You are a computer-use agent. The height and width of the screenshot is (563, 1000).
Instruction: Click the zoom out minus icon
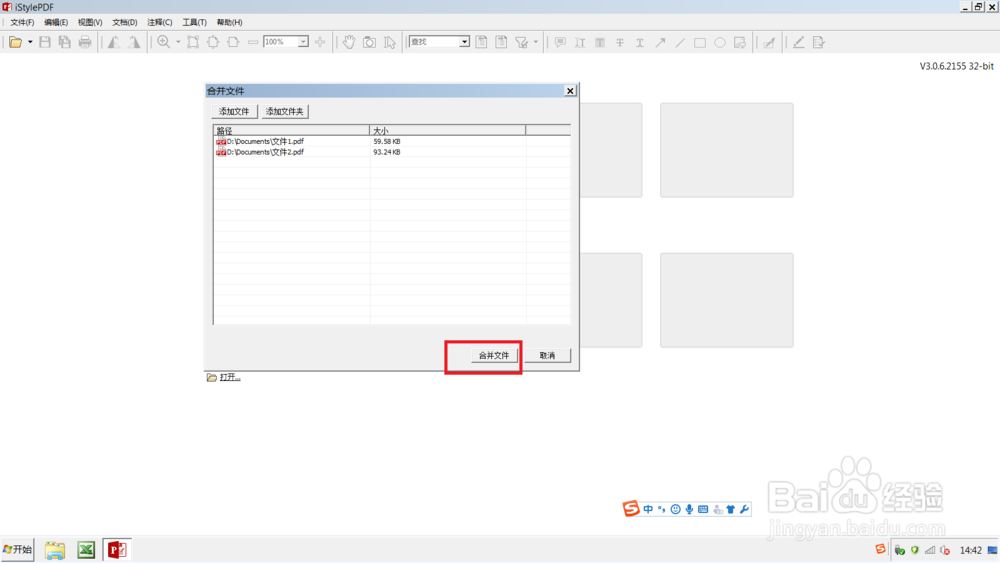point(253,42)
